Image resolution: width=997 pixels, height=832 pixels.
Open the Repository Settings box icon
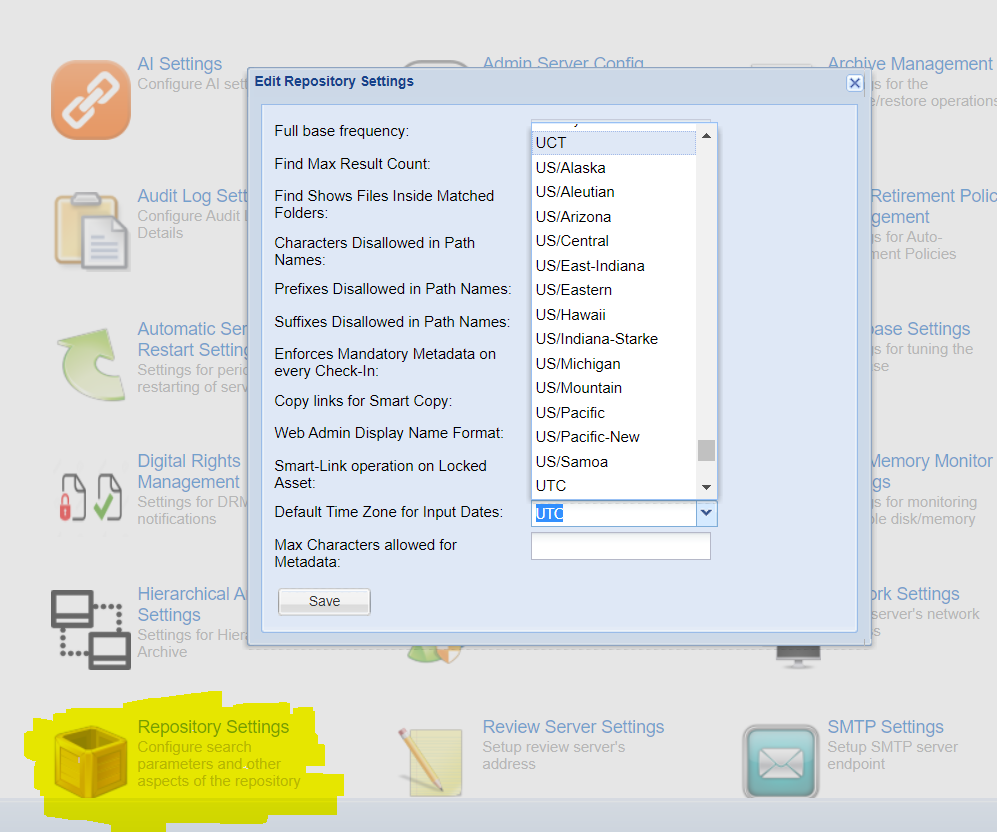[x=91, y=762]
